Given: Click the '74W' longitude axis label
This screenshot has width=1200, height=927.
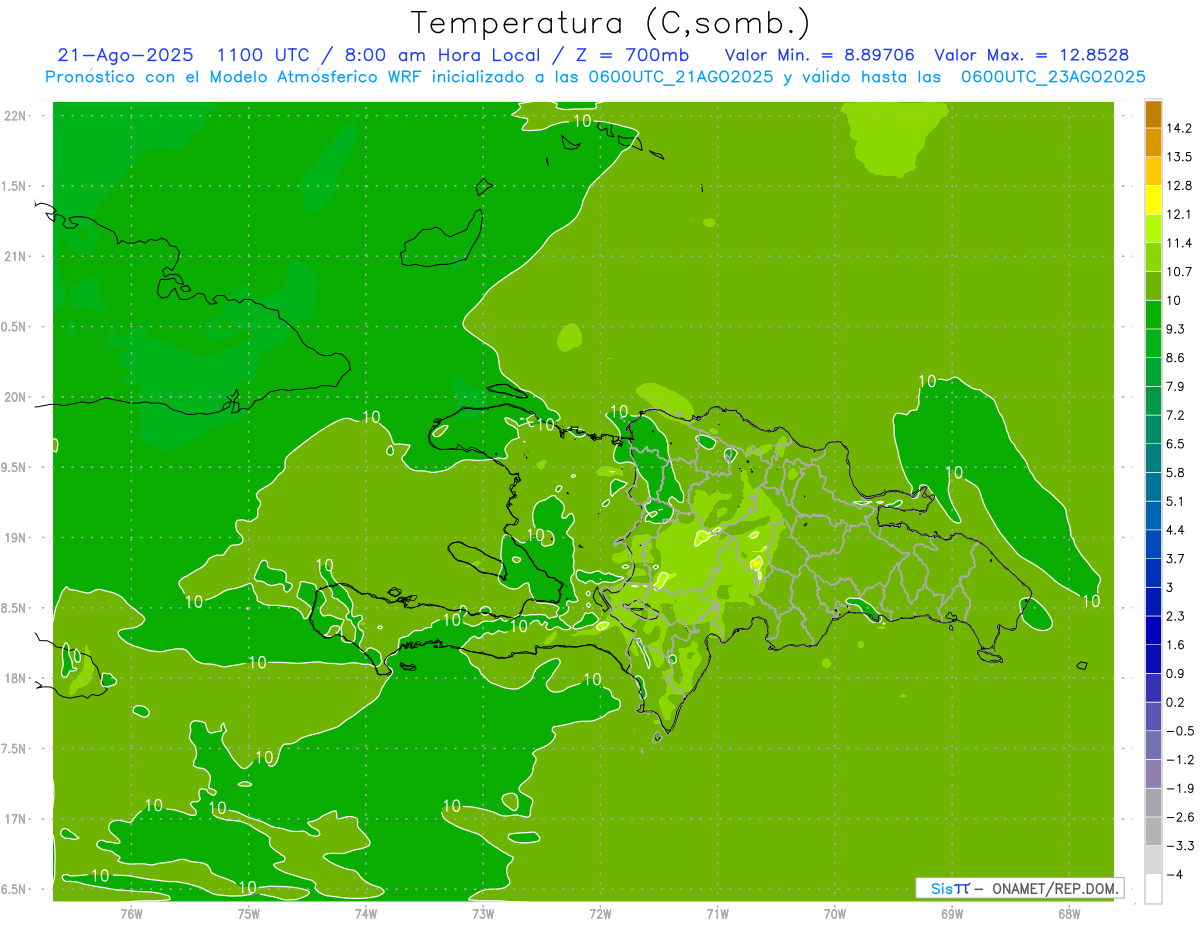Looking at the screenshot, I should [x=365, y=914].
